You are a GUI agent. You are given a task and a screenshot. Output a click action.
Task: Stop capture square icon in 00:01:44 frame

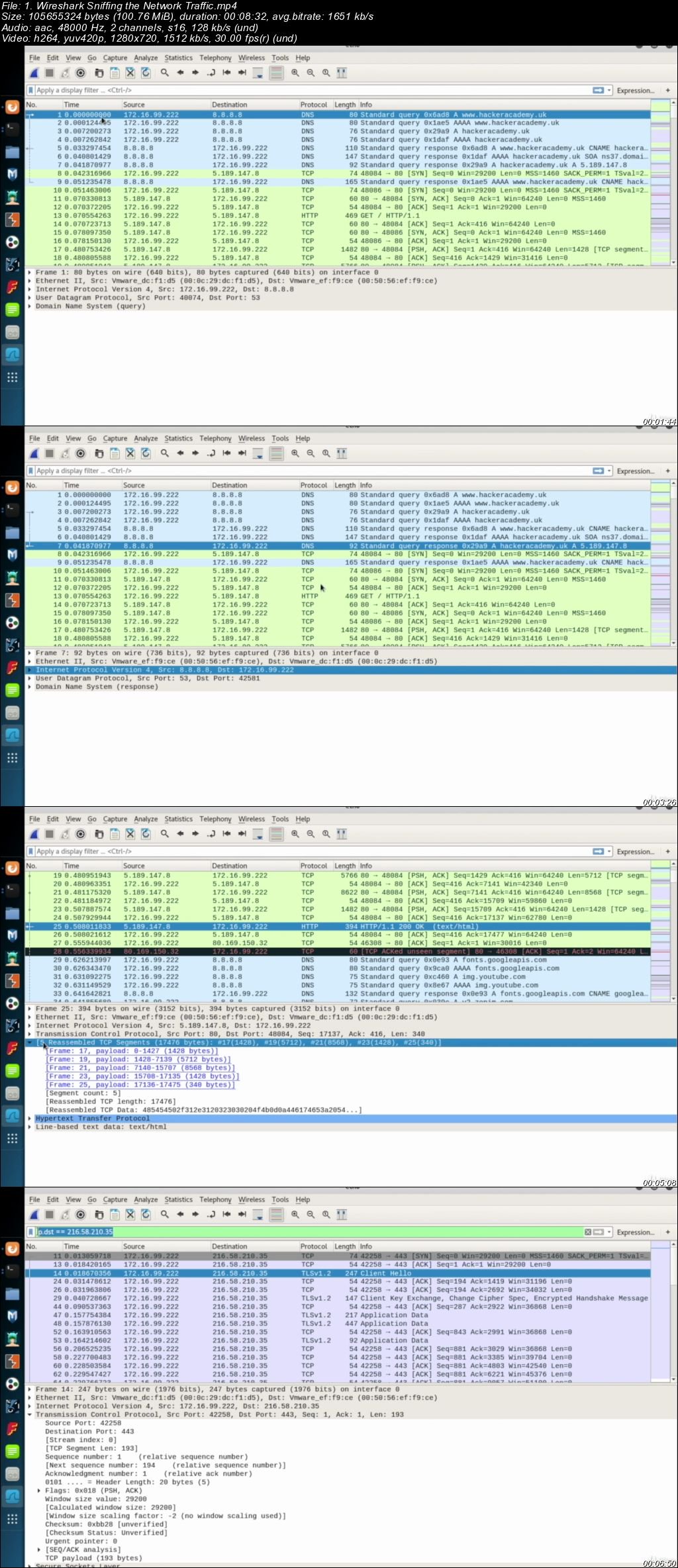[x=50, y=73]
